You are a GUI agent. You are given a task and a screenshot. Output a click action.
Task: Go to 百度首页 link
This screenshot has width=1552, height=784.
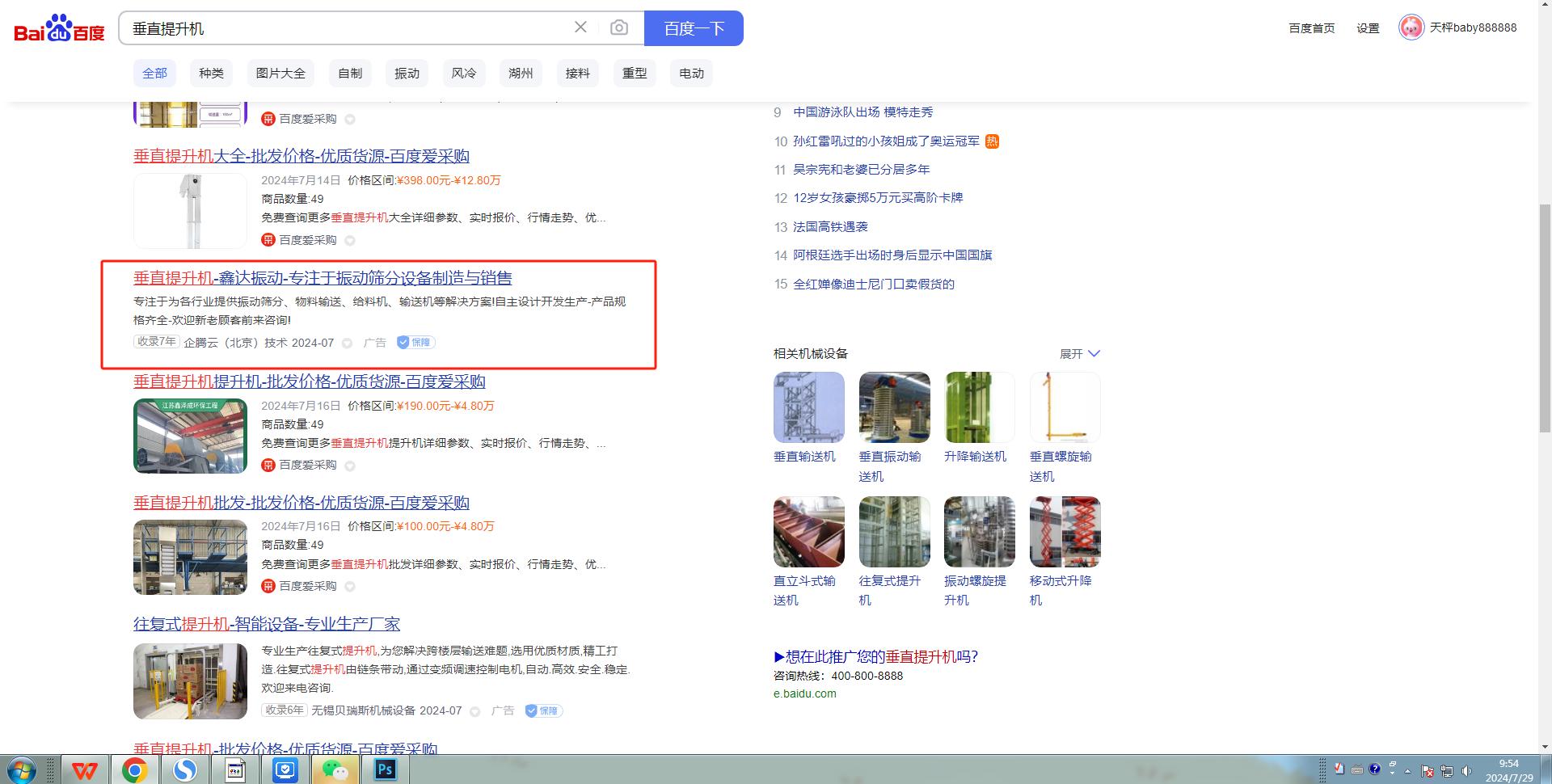[1312, 28]
